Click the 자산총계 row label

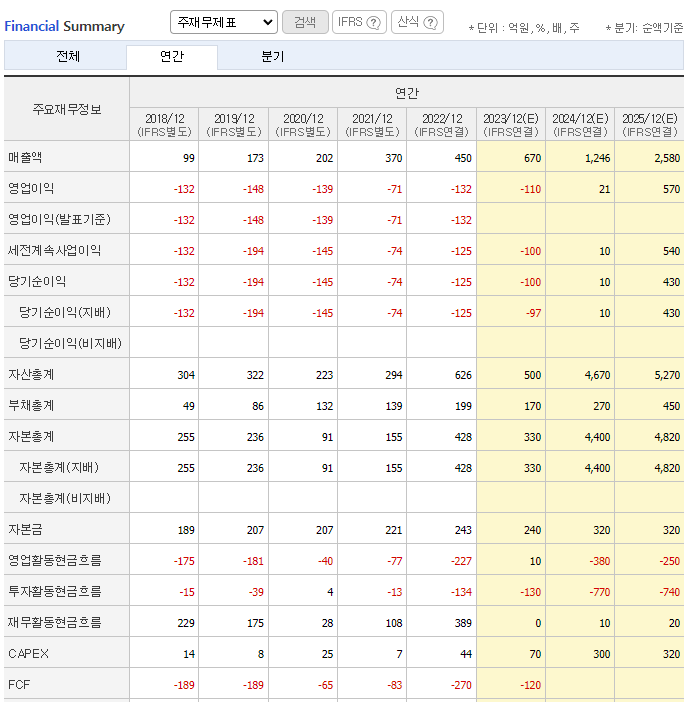31,374
